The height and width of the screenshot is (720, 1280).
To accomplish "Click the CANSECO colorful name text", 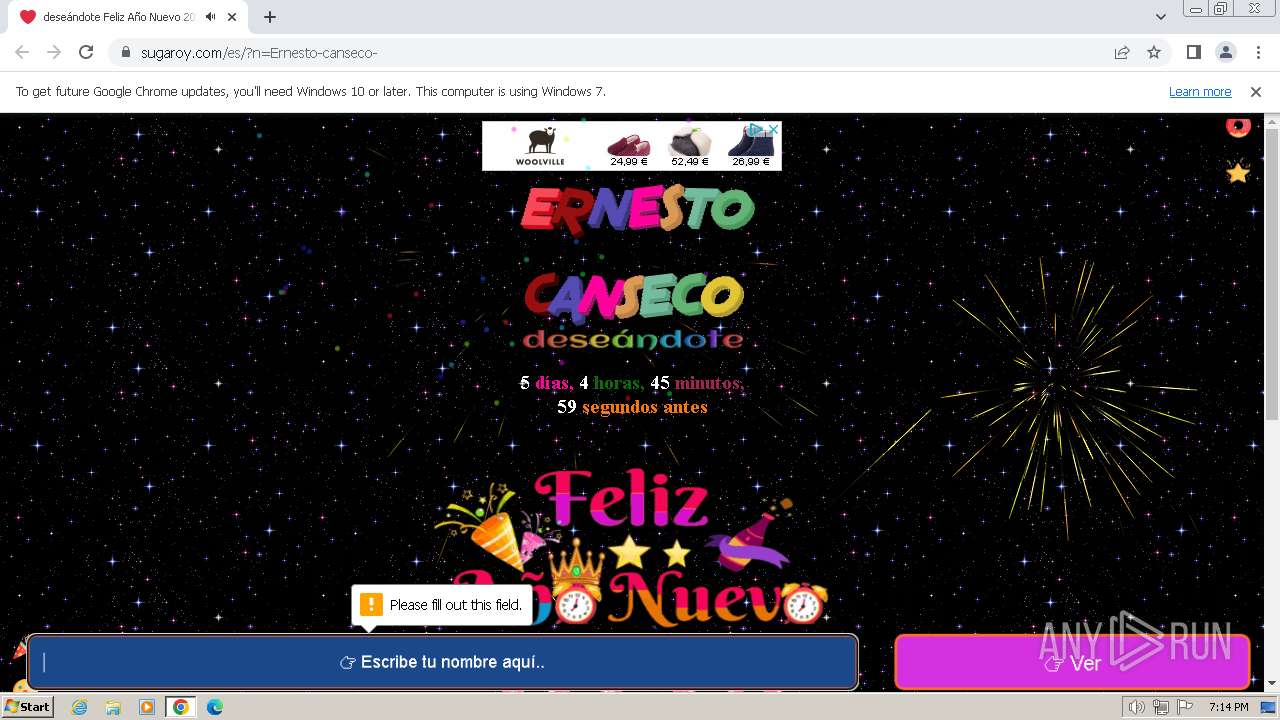I will pos(634,296).
